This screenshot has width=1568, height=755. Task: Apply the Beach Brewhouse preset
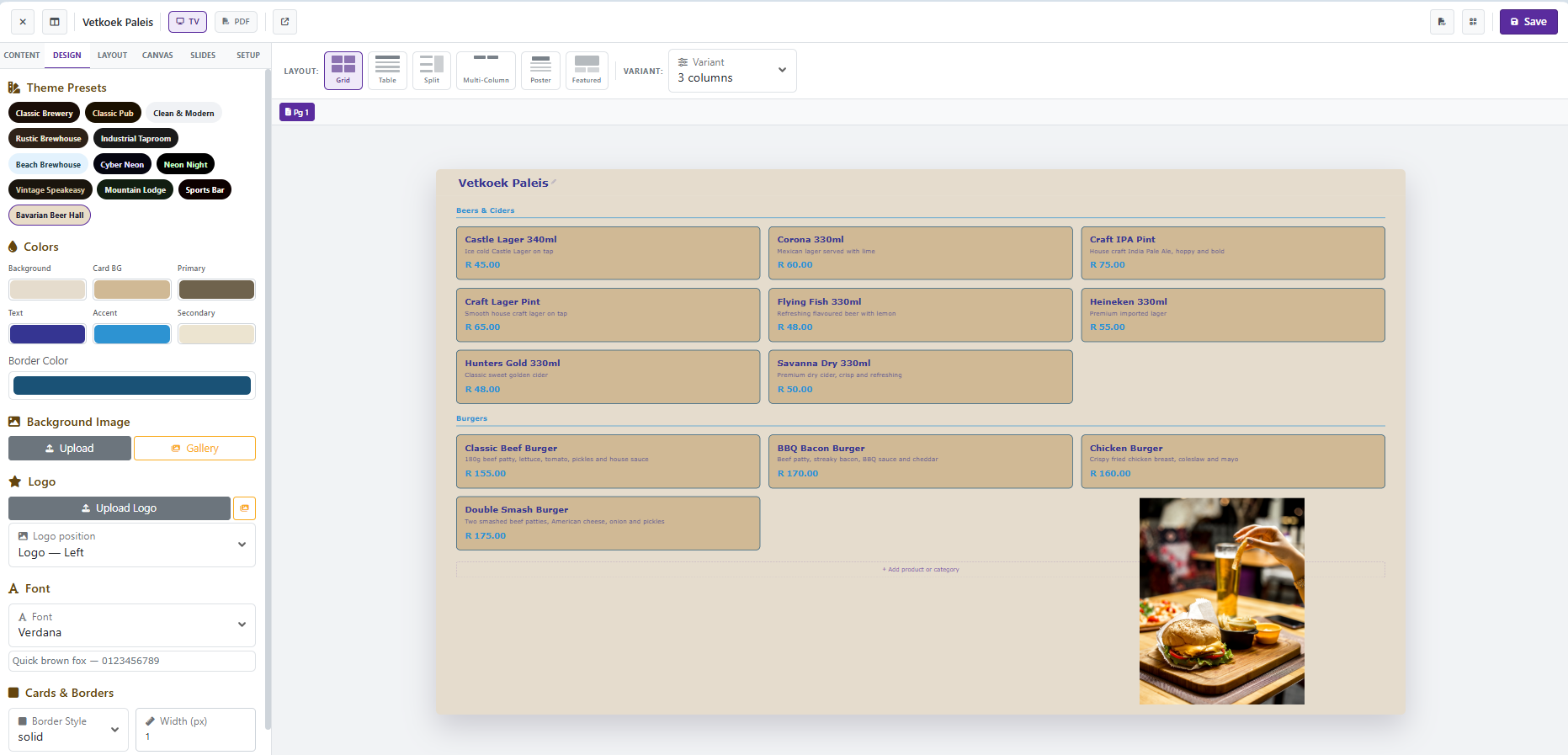[48, 164]
